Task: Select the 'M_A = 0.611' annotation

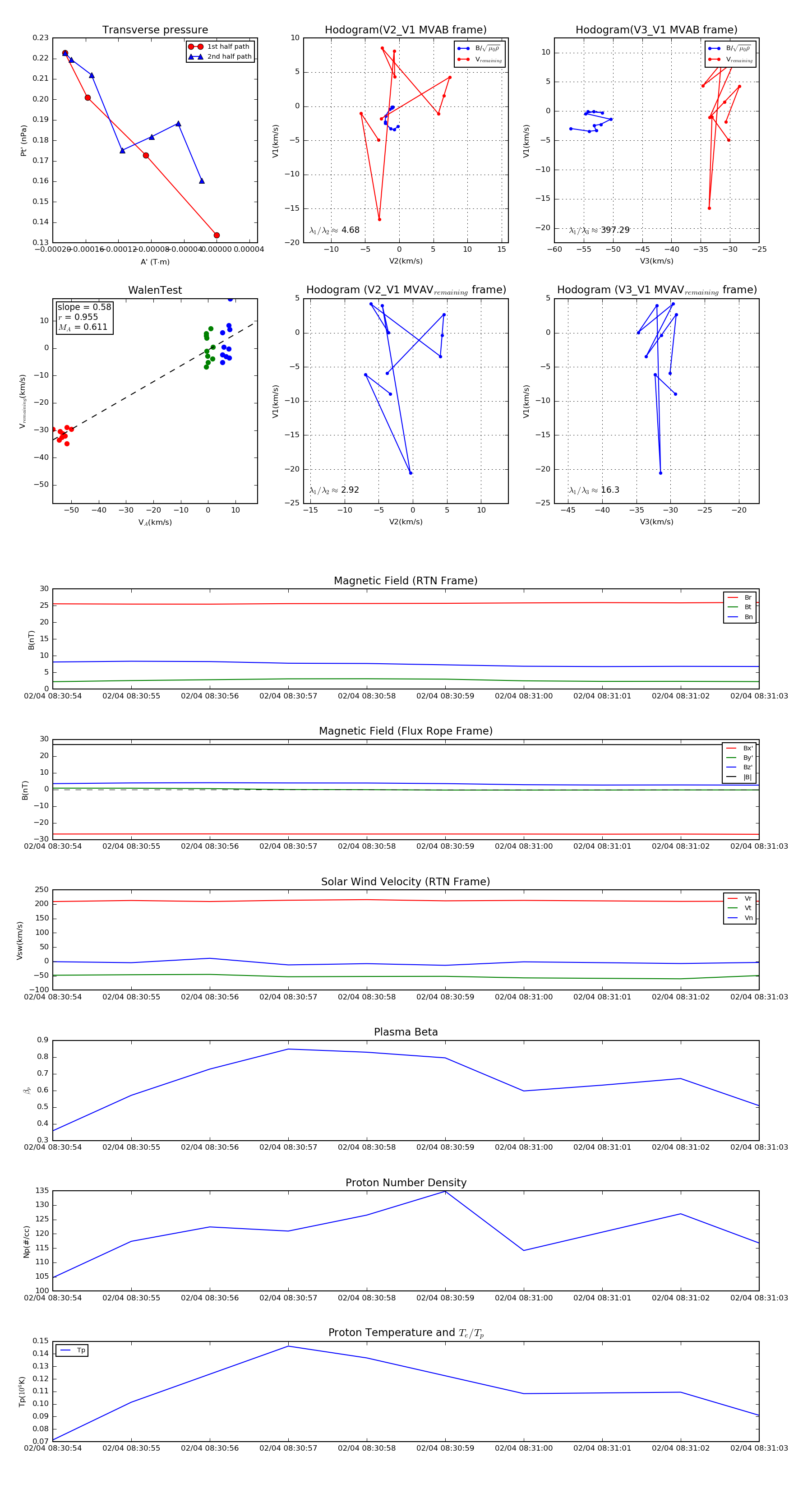Action: 83,327
